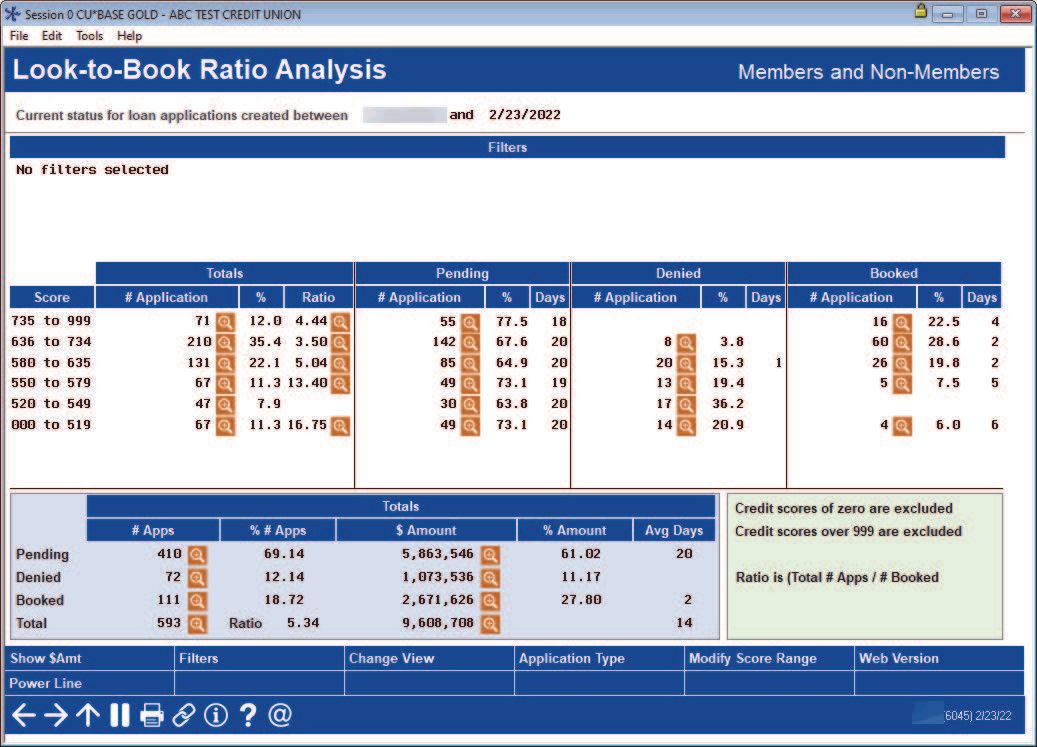Click the Modify Score Range button
The image size is (1037, 747).
769,658
